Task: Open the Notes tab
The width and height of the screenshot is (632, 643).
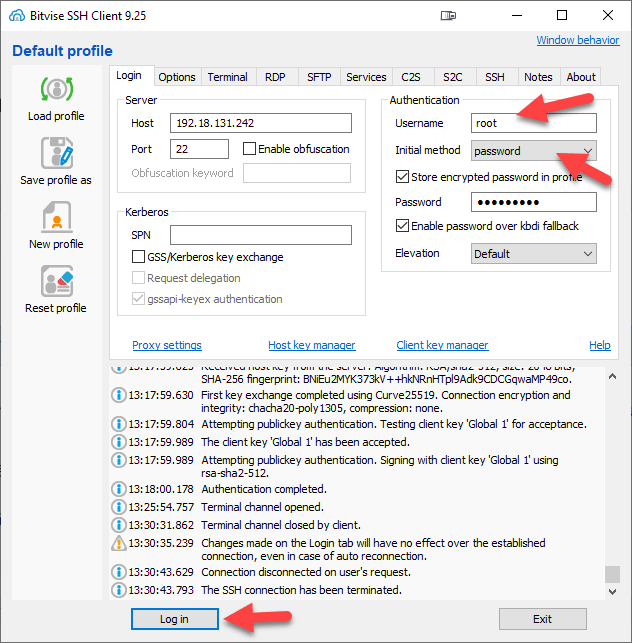Action: pos(538,77)
